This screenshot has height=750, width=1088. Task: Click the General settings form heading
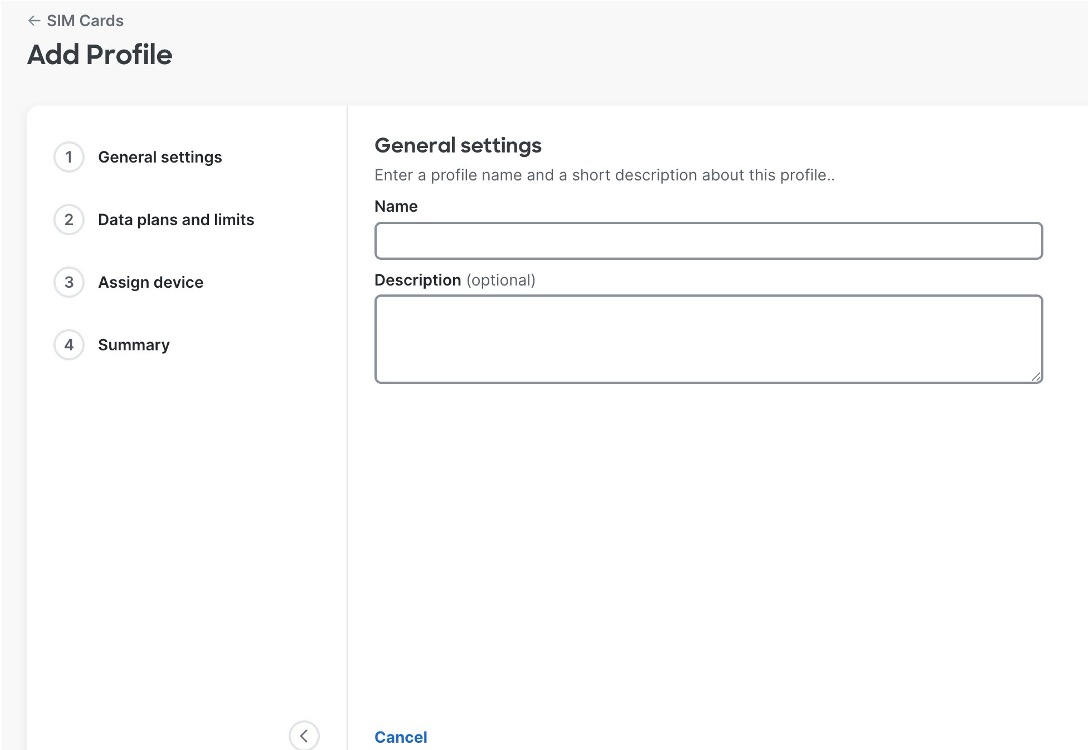pos(458,145)
